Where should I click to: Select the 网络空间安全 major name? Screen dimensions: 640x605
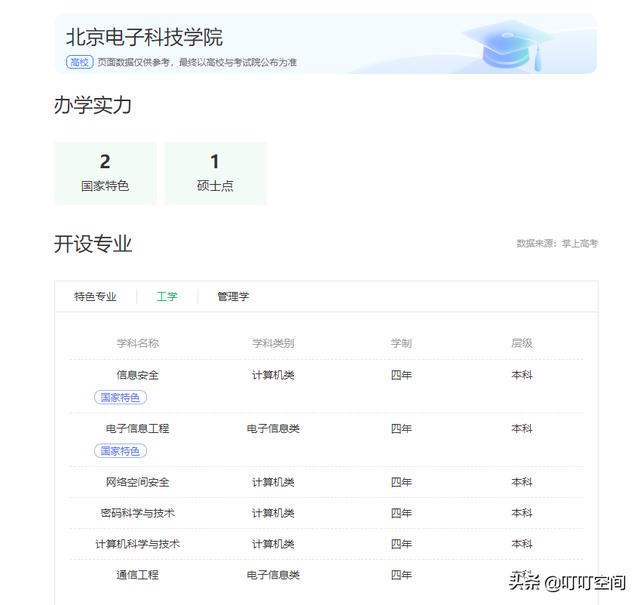click(x=138, y=482)
